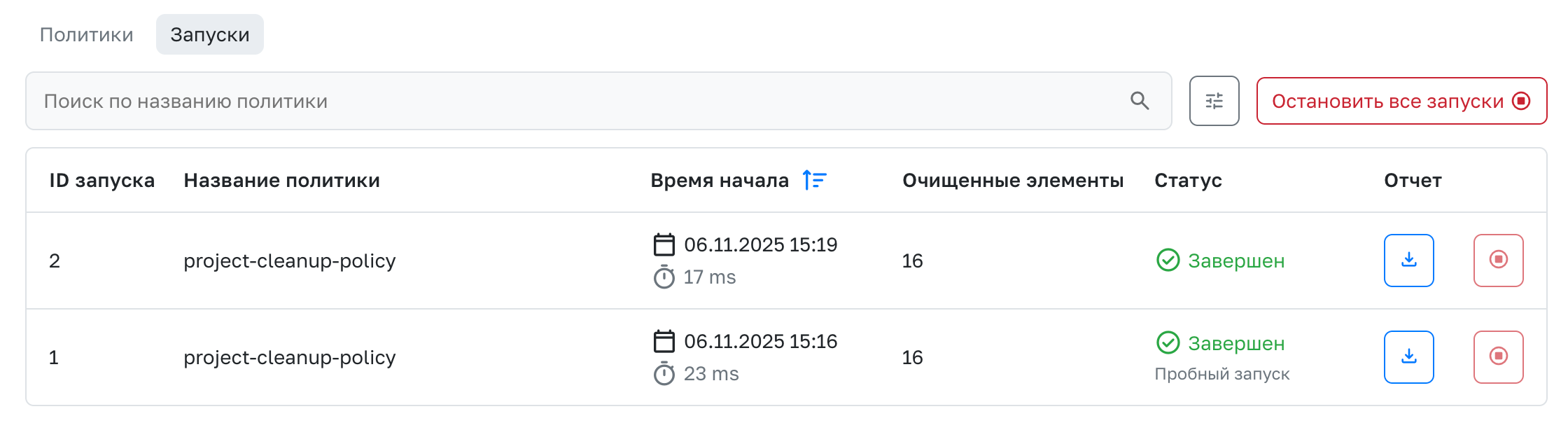Click the search magnifier icon
This screenshot has height=437, width=1568.
pos(1140,101)
